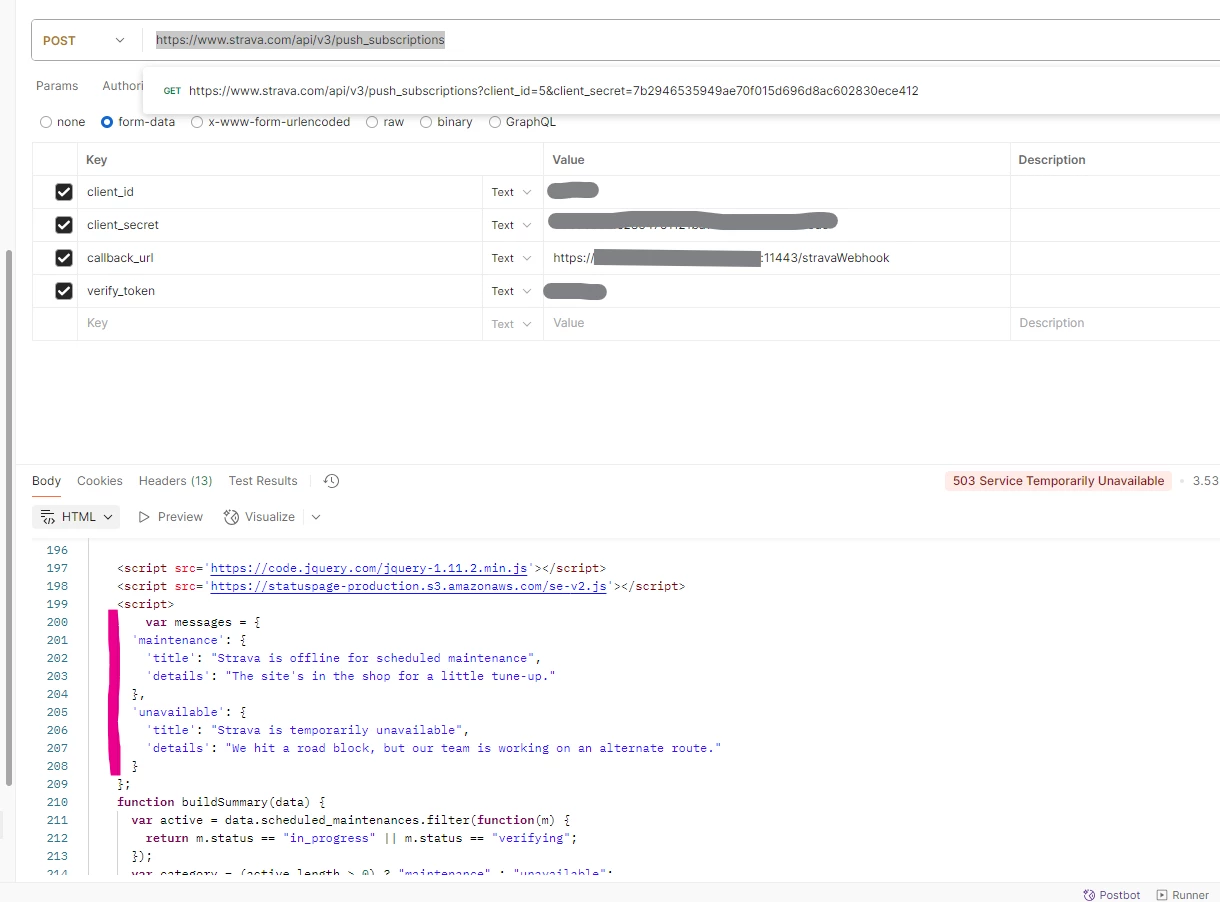The width and height of the screenshot is (1220, 902).
Task: Open the Test Results tab
Action: (263, 481)
